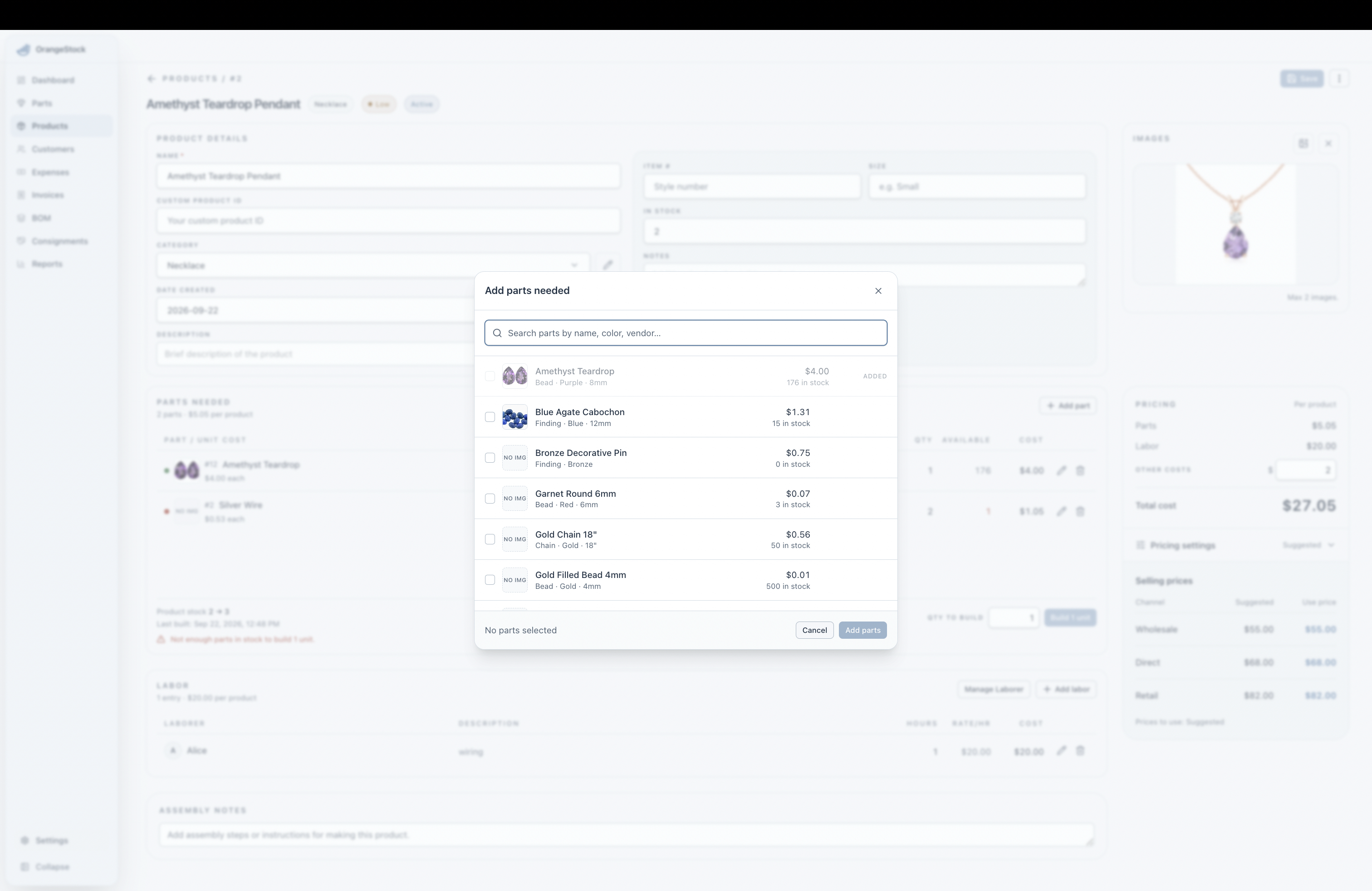Click the Save button at top right
The width and height of the screenshot is (1372, 891).
[1302, 78]
